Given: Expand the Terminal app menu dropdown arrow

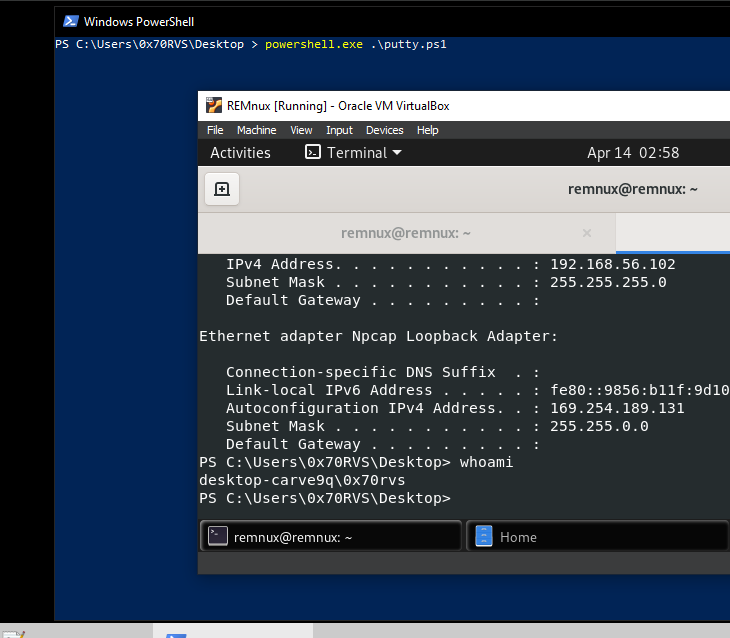Looking at the screenshot, I should pos(397,152).
